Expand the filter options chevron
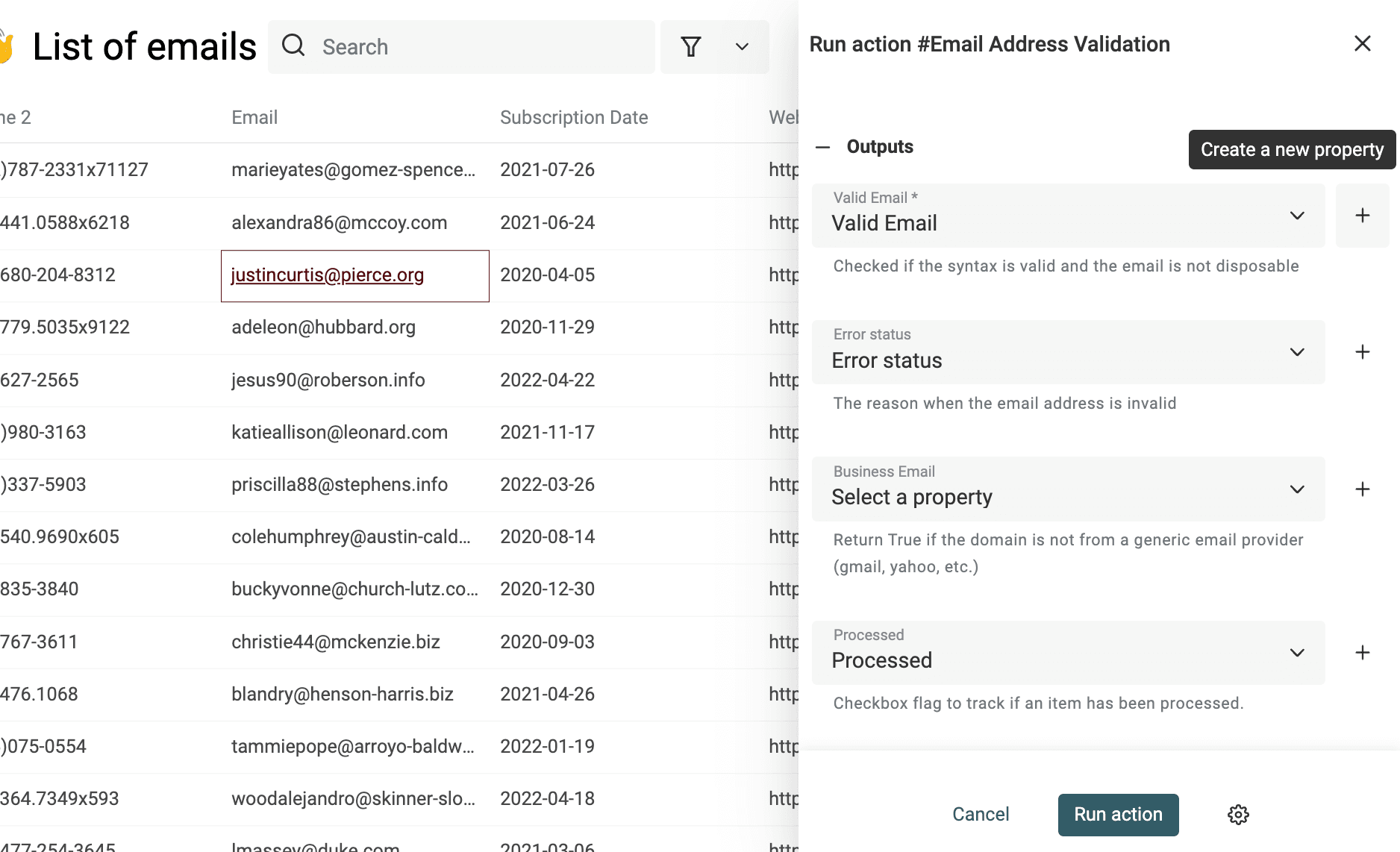The image size is (1400, 852). coord(742,47)
